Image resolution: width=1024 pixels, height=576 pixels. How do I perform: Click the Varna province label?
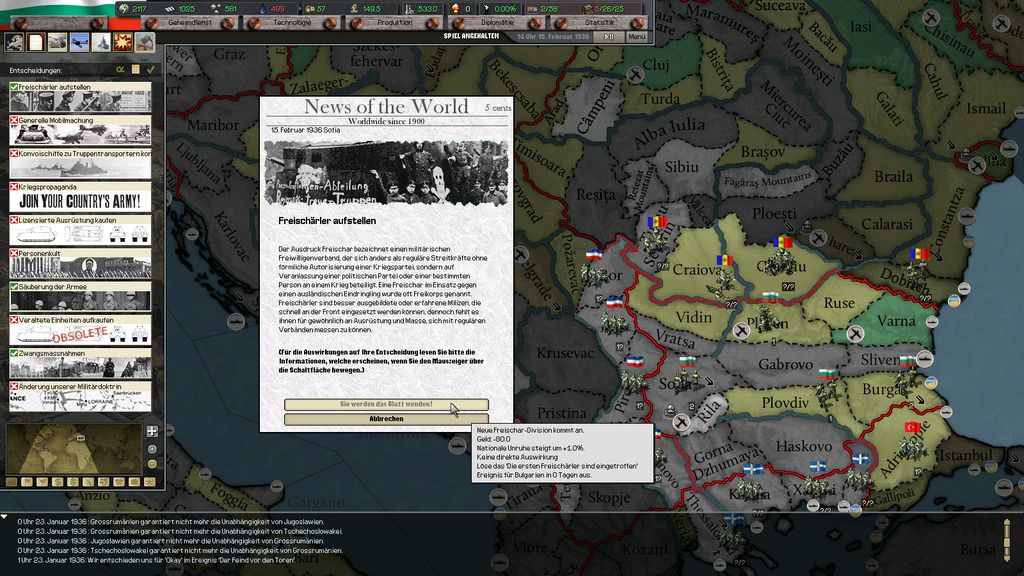(896, 321)
